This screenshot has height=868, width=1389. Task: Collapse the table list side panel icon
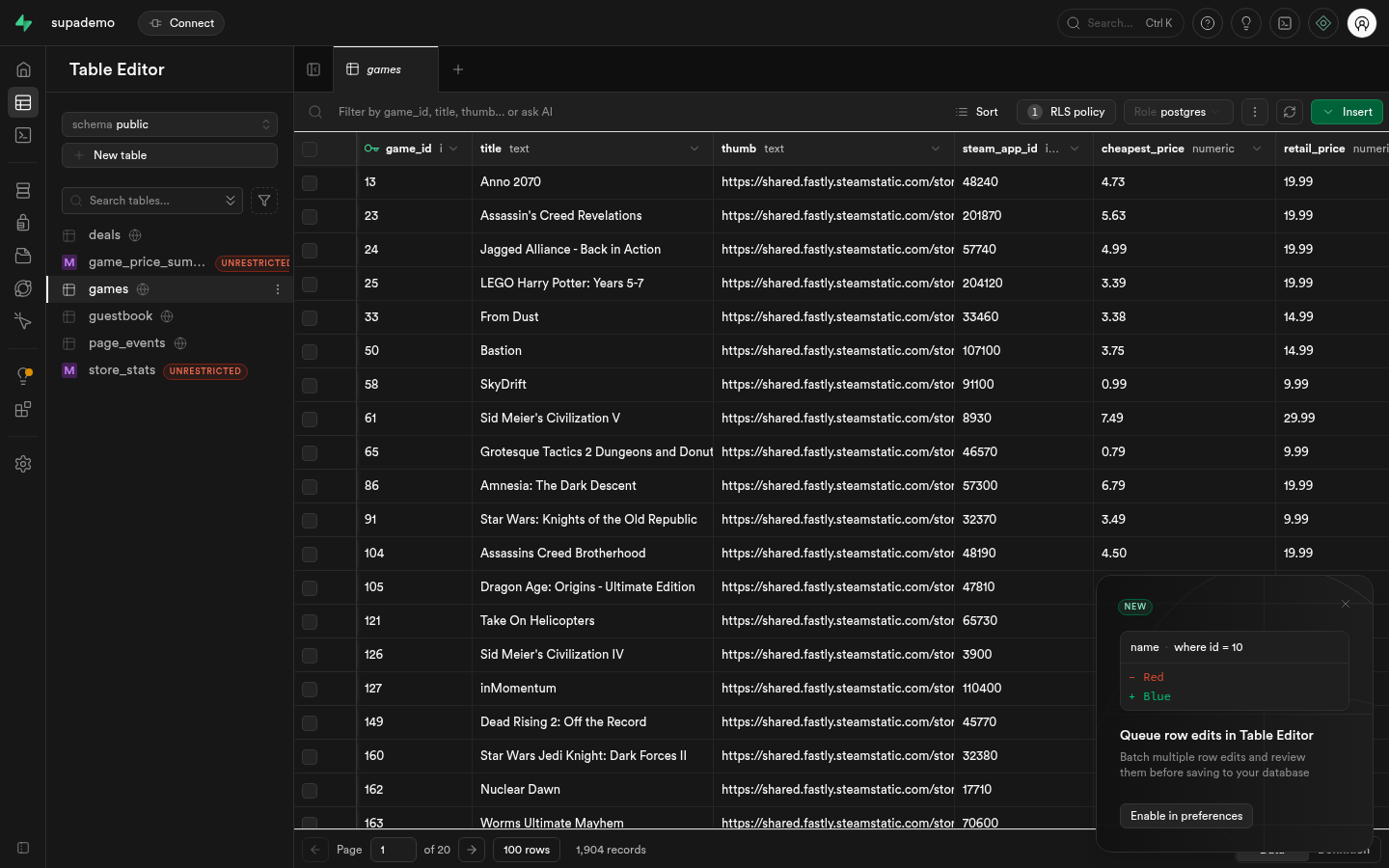coord(313,69)
